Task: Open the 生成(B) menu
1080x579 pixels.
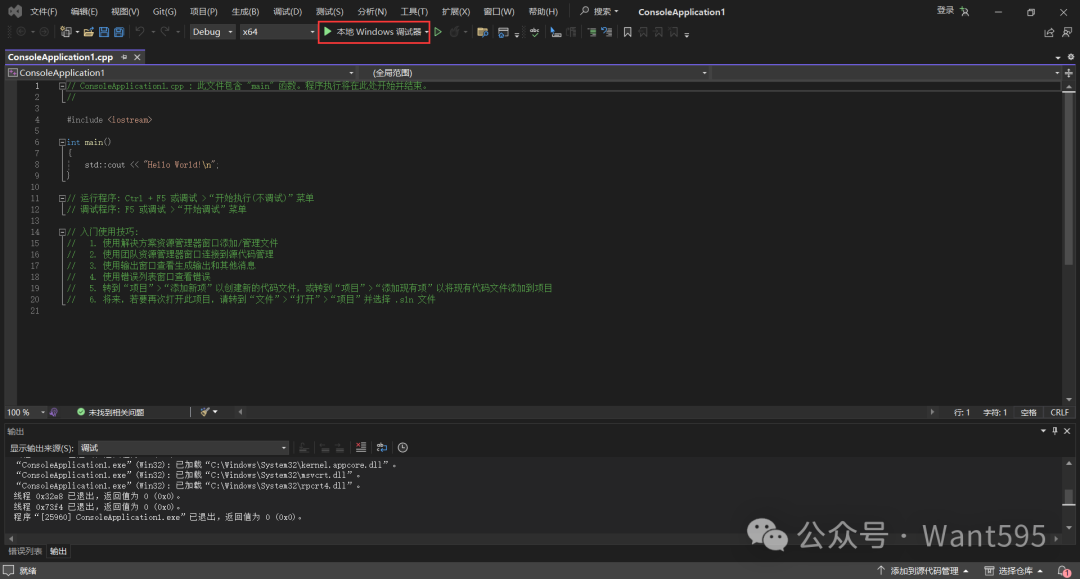Action: (x=245, y=11)
